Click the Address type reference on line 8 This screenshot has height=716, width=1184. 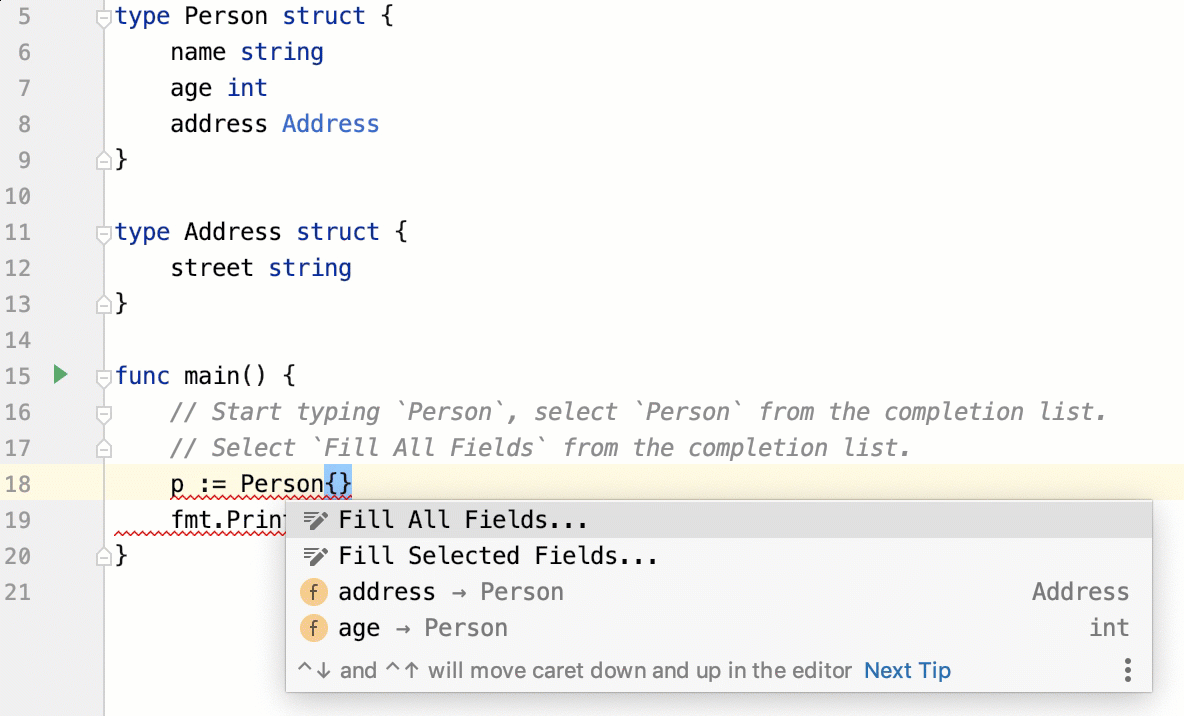[x=330, y=124]
